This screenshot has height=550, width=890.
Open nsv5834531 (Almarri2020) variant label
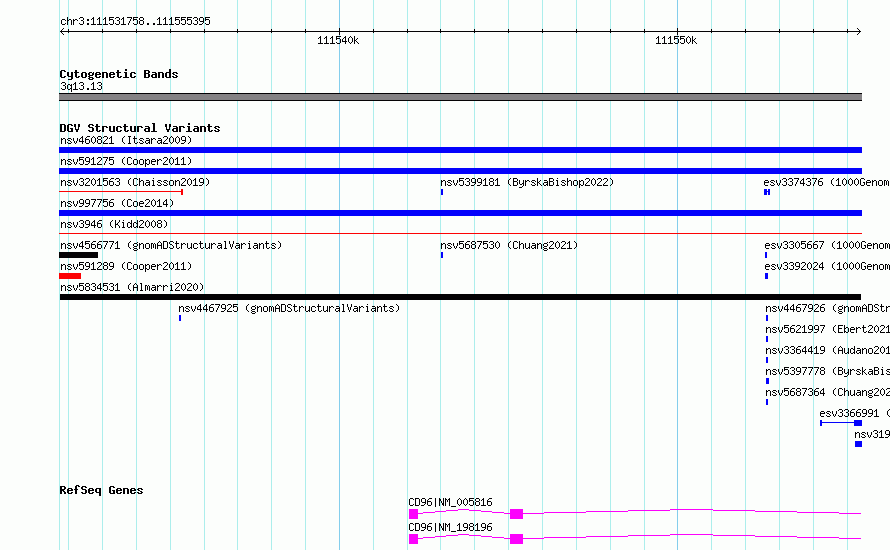tap(132, 287)
